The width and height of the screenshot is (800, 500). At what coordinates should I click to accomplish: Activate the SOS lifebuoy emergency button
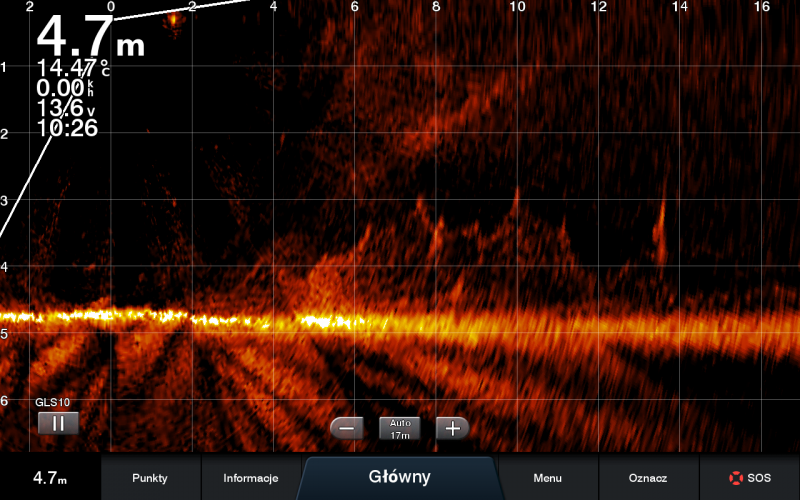click(749, 478)
